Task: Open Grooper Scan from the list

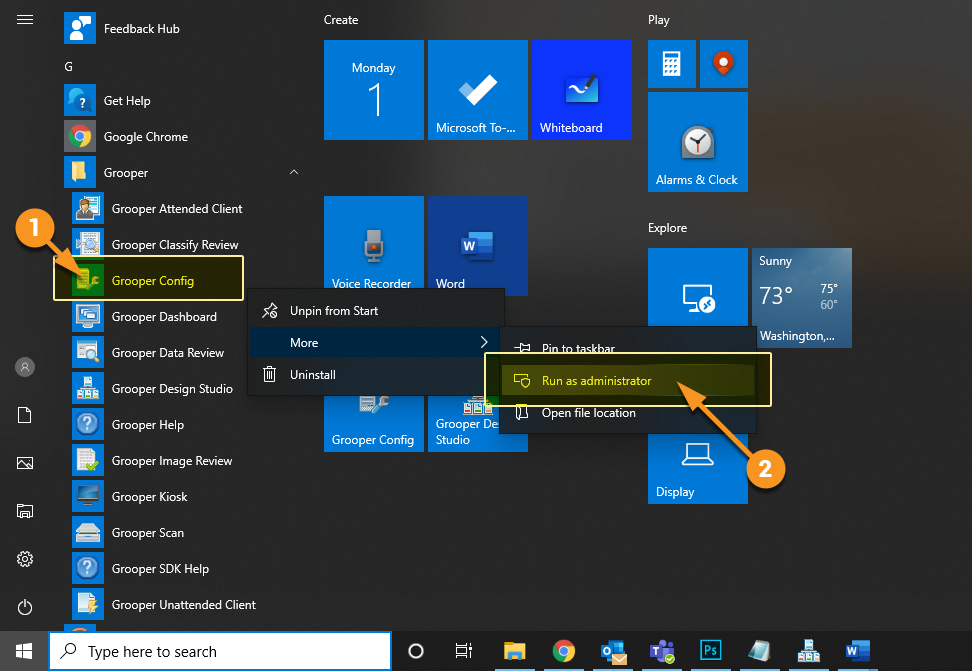Action: (x=147, y=533)
